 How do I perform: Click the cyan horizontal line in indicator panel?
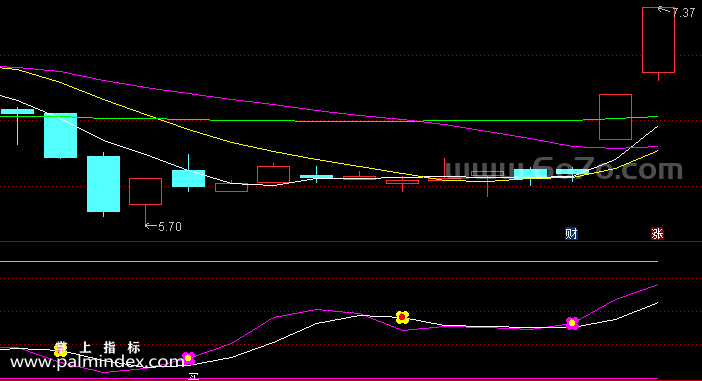point(329,261)
